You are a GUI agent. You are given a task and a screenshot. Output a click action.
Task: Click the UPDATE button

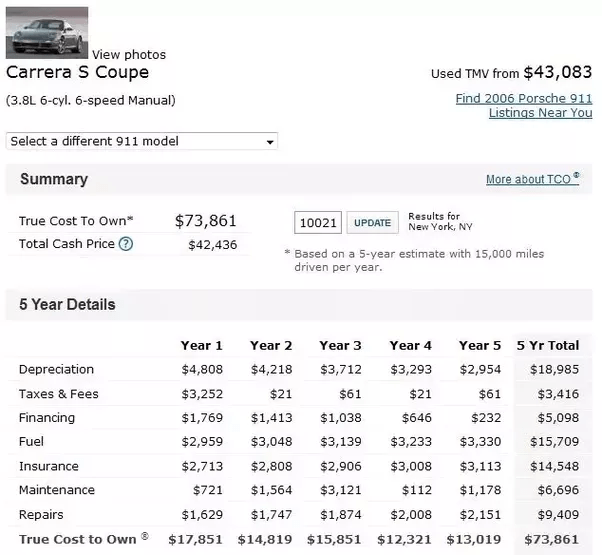coord(372,223)
